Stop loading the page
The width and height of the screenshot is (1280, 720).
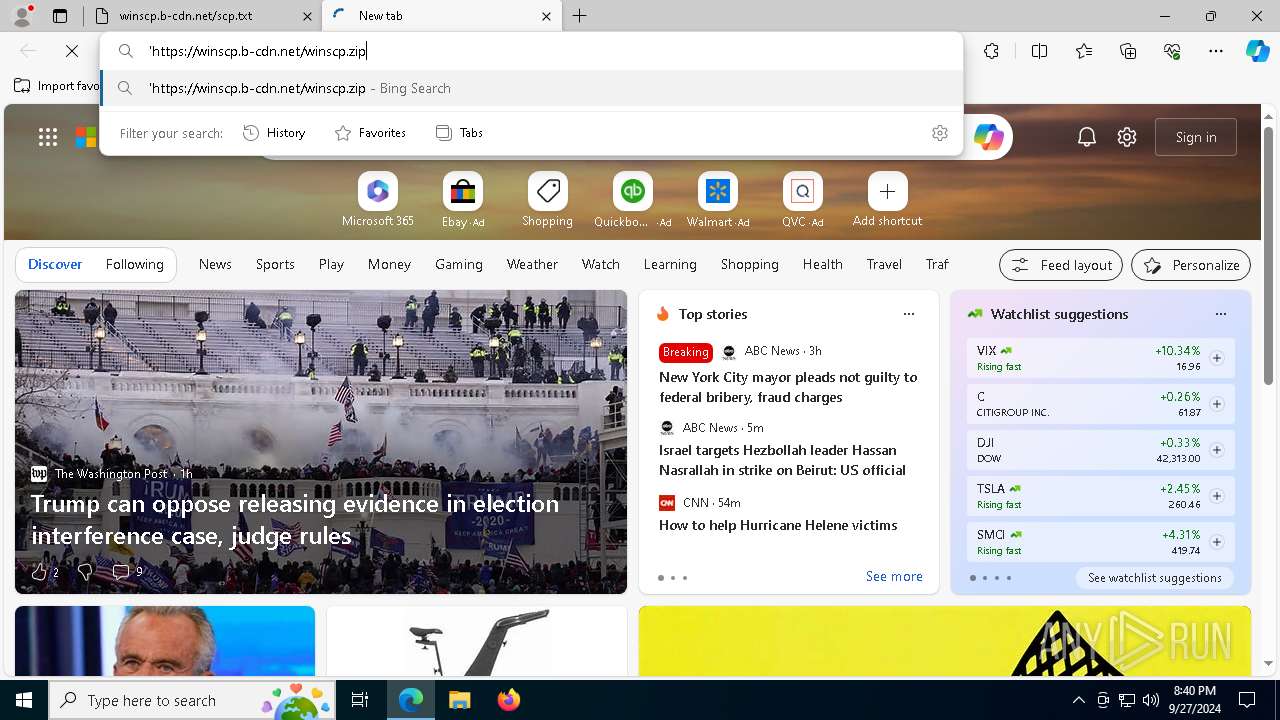coord(72,51)
